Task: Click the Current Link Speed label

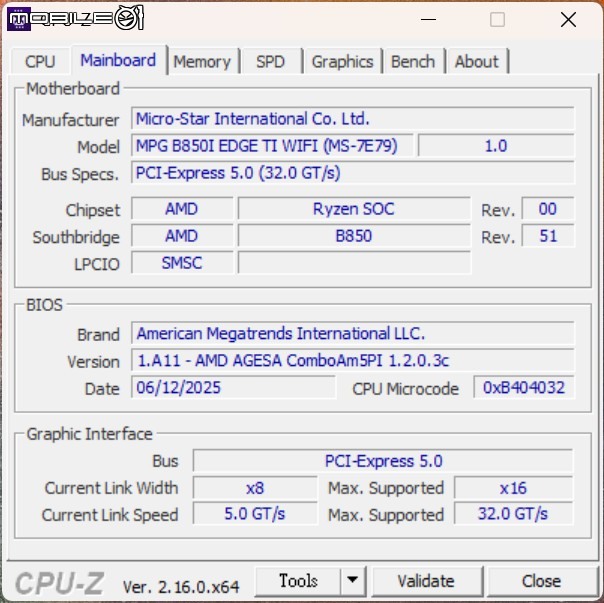Action: click(110, 515)
